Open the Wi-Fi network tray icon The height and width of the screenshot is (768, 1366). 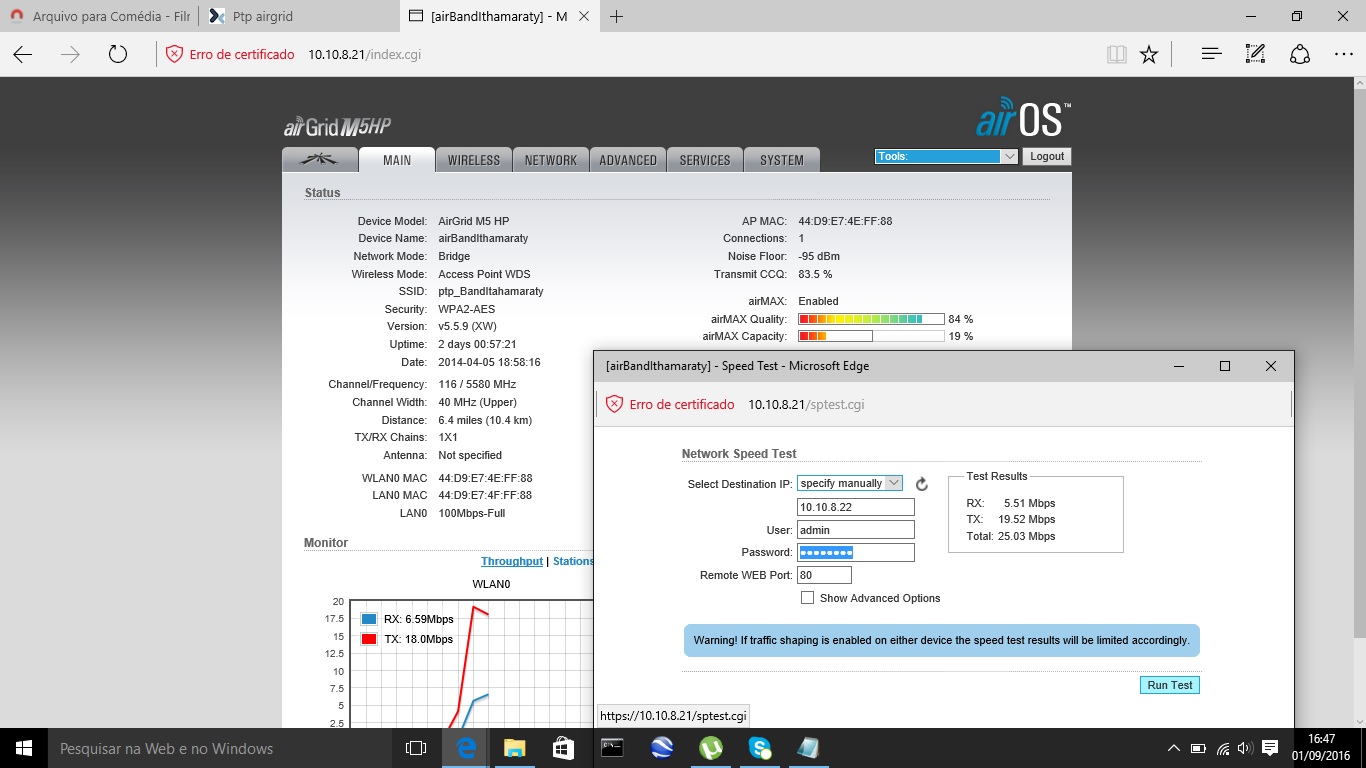click(1222, 748)
